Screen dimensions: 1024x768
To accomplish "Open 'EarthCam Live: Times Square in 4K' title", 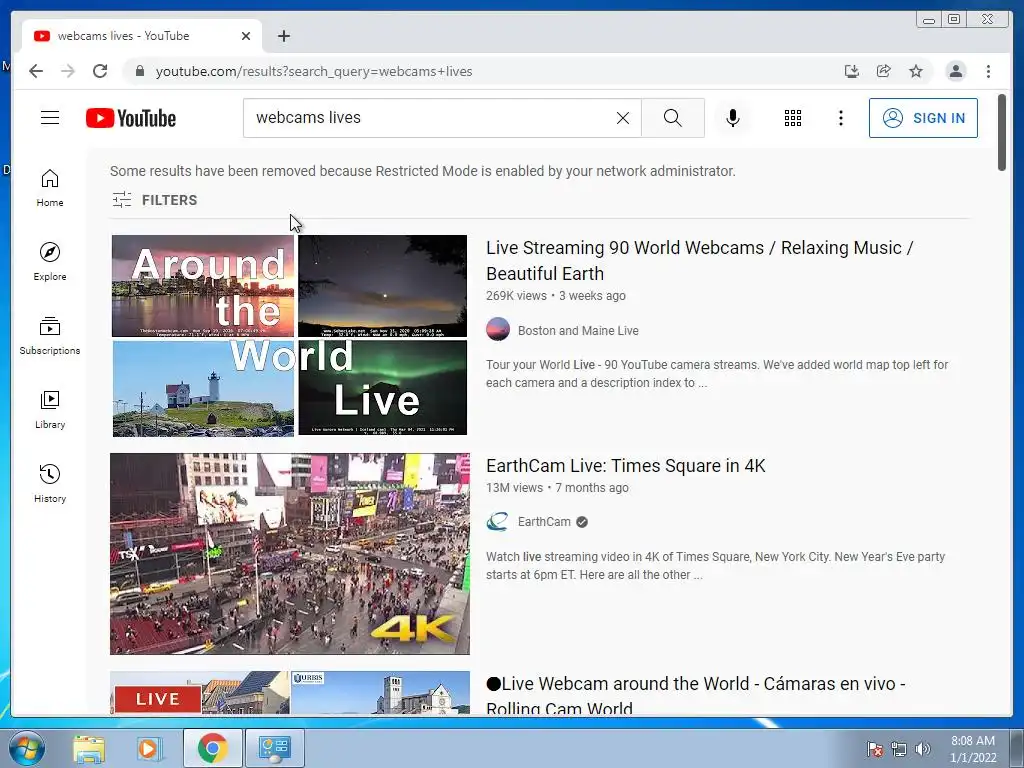I will [626, 466].
